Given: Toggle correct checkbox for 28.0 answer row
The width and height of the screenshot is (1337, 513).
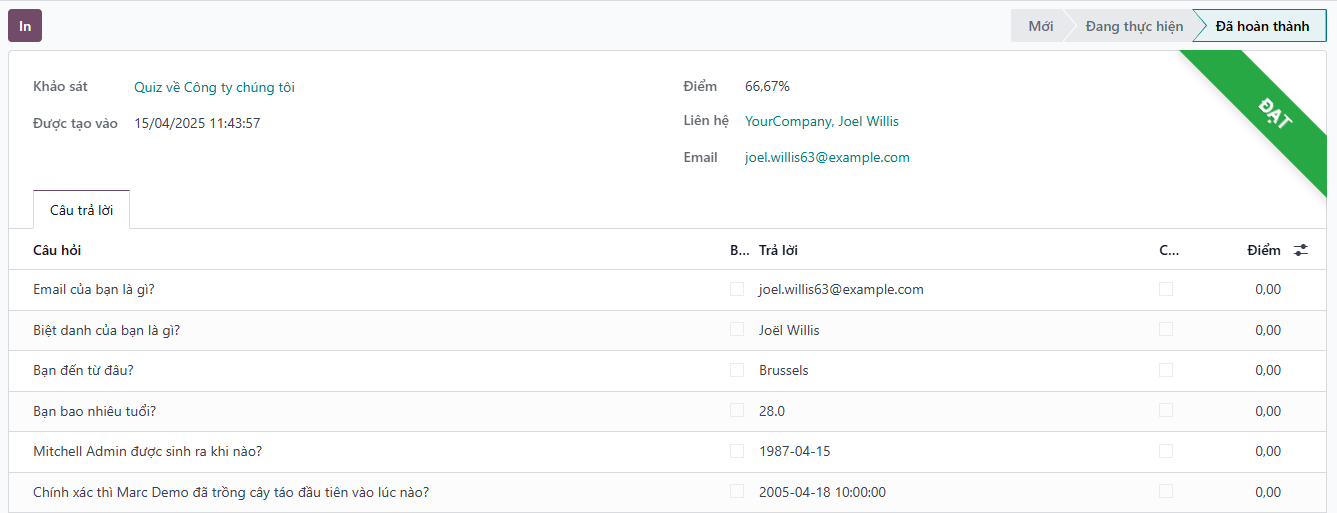Looking at the screenshot, I should pyautogui.click(x=1166, y=410).
